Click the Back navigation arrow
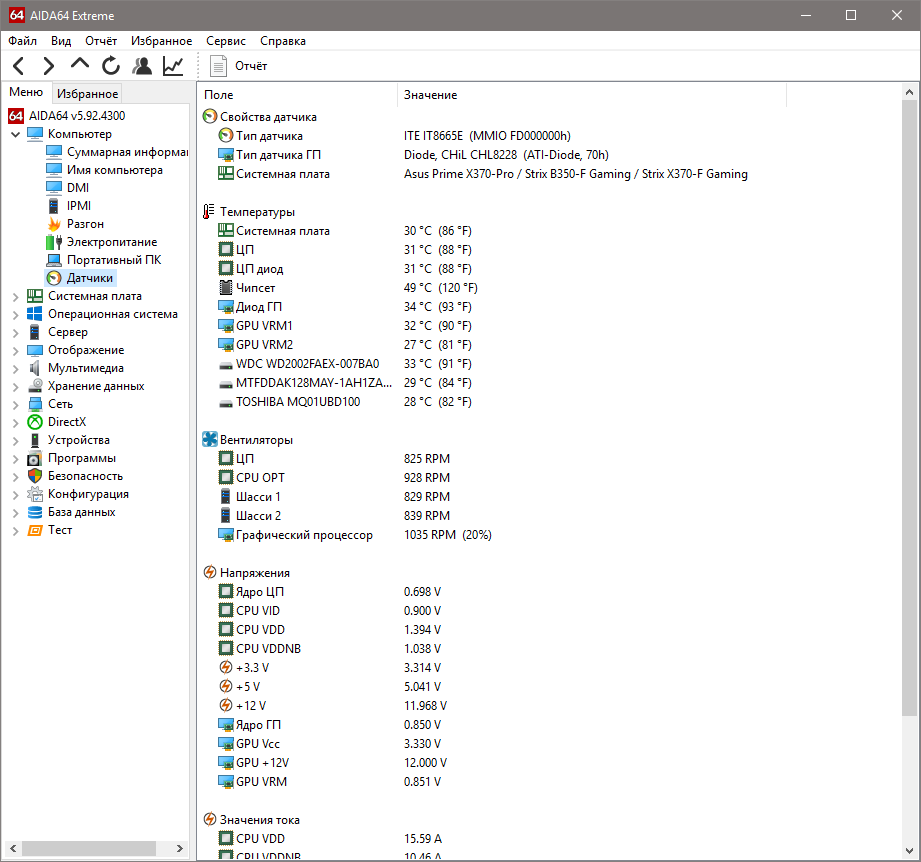This screenshot has height=862, width=921. tap(18, 66)
